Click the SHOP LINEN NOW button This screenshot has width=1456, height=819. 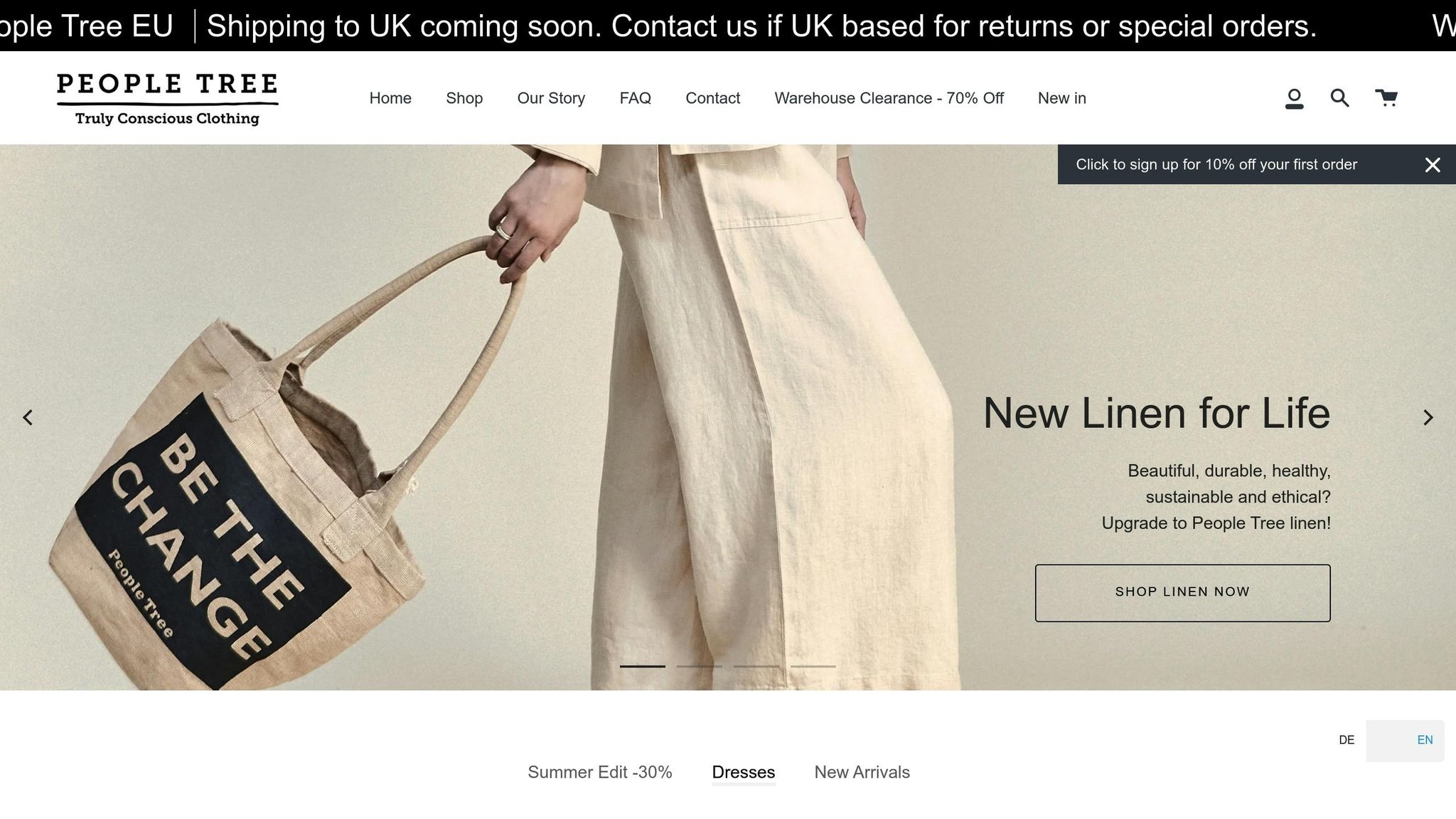tap(1182, 593)
